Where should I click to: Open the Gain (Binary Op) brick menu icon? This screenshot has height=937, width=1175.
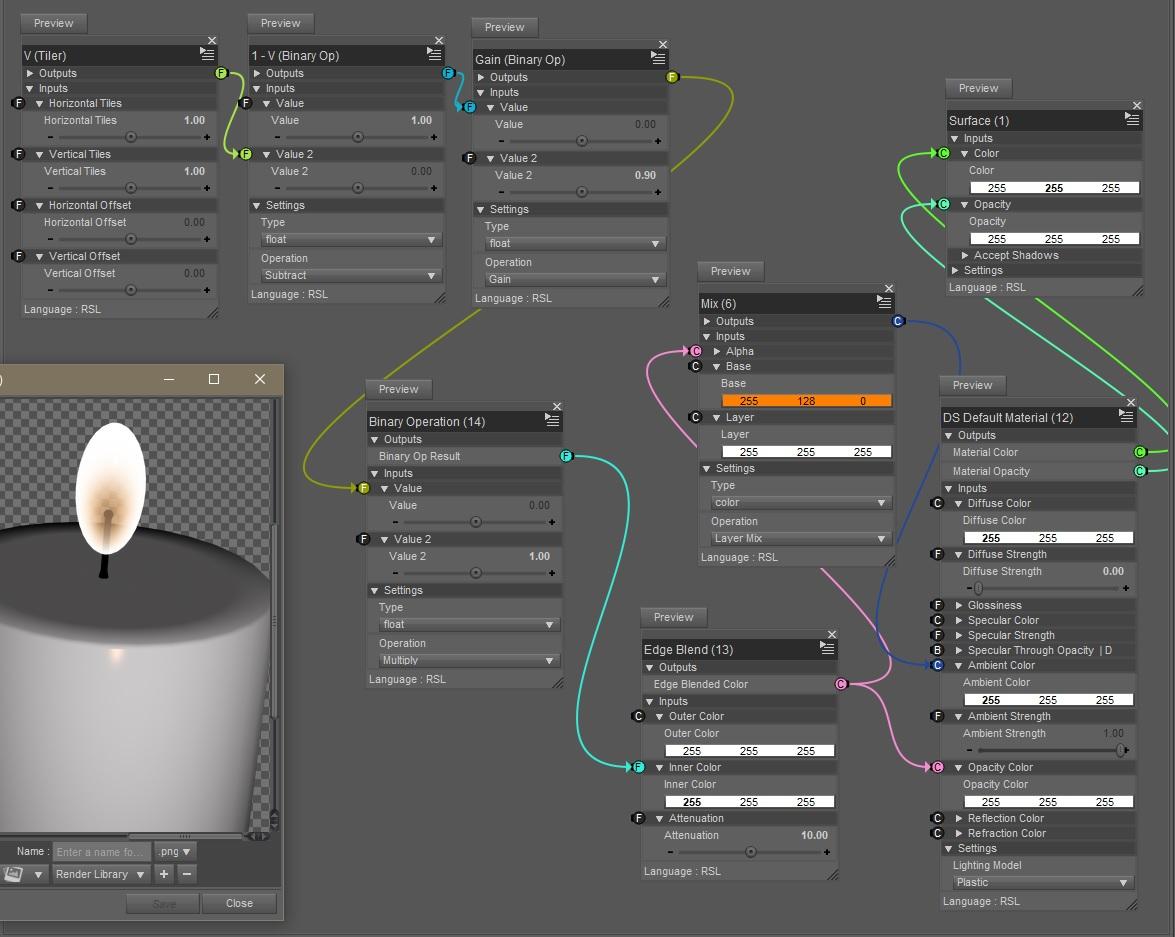pyautogui.click(x=658, y=58)
